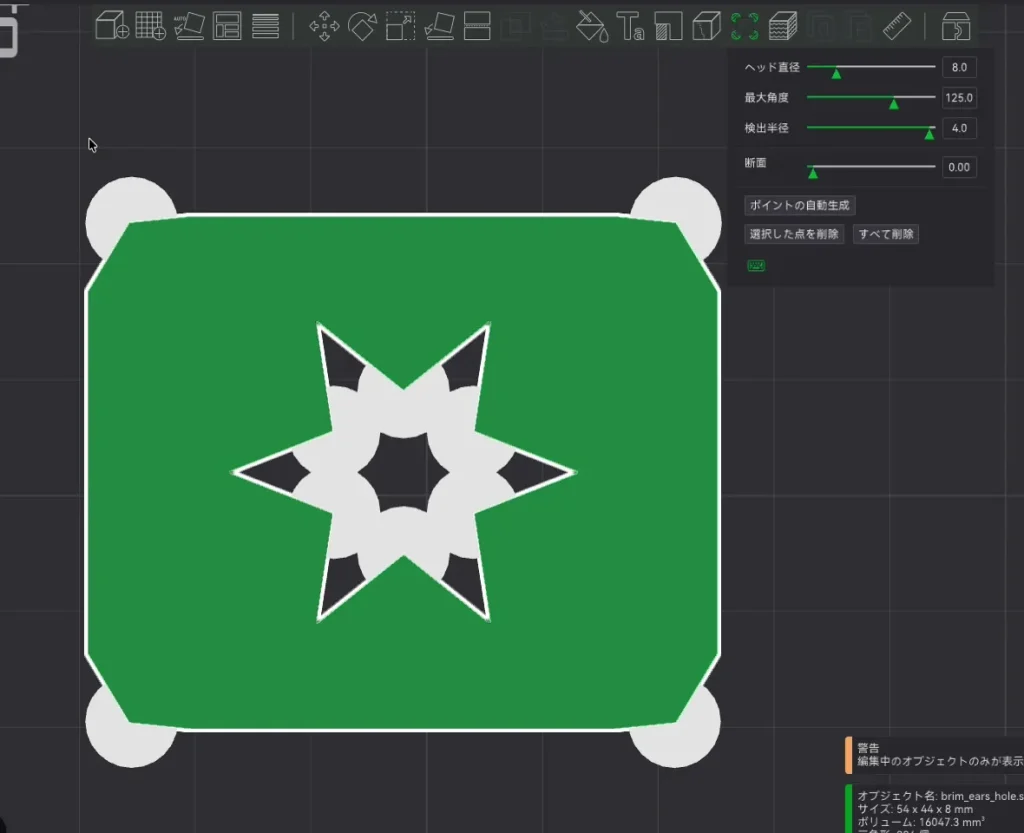The height and width of the screenshot is (833, 1024).
Task: Focus the 検出半径 value field showing 4.0
Action: [x=959, y=128]
